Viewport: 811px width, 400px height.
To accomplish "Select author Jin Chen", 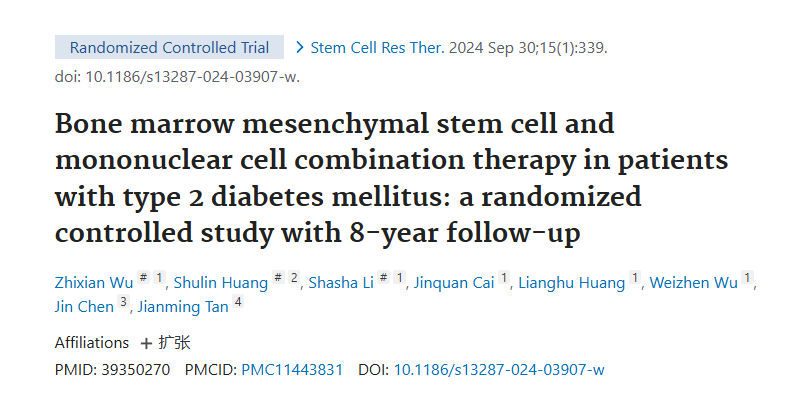I will point(84,304).
